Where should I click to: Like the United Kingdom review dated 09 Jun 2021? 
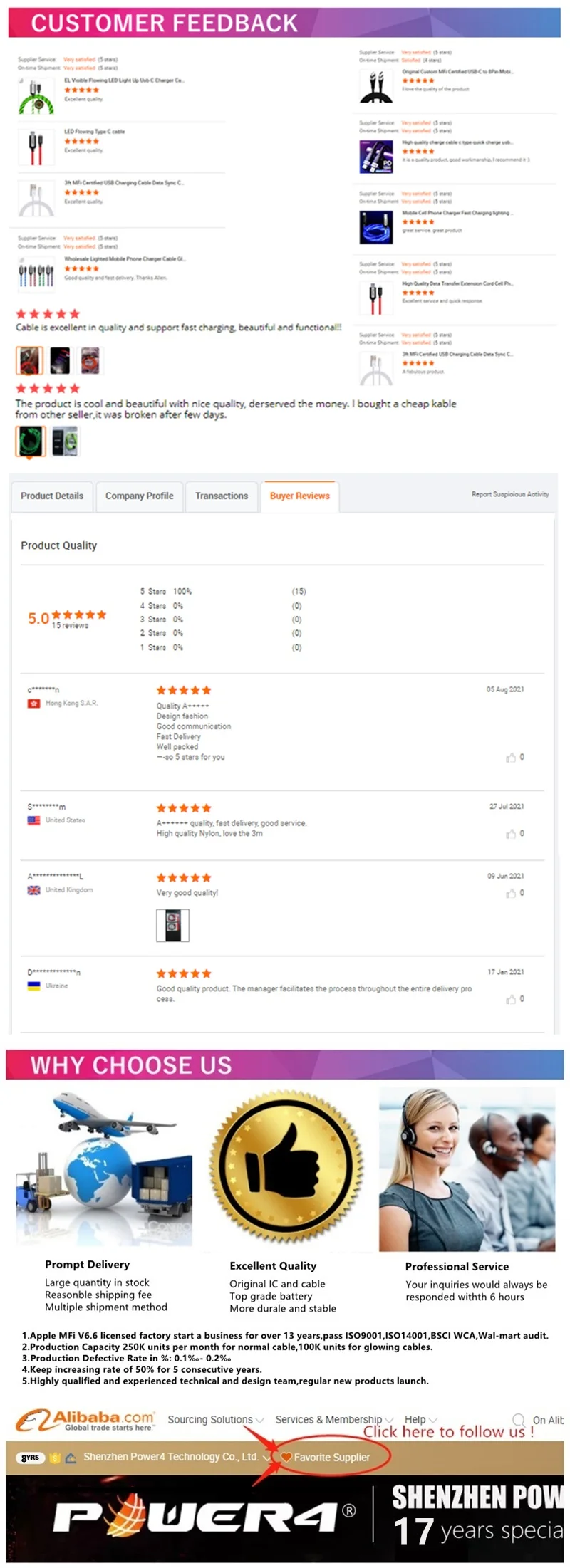pos(511,893)
